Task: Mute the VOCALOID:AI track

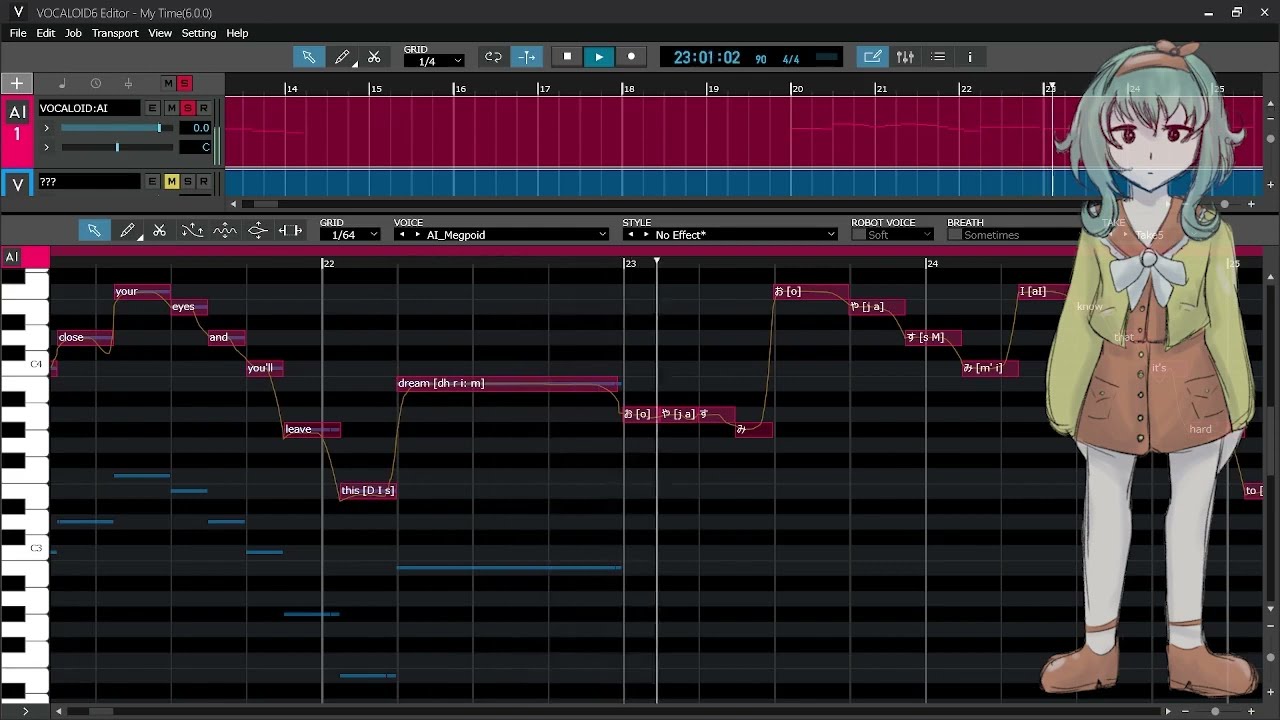Action: [x=171, y=108]
